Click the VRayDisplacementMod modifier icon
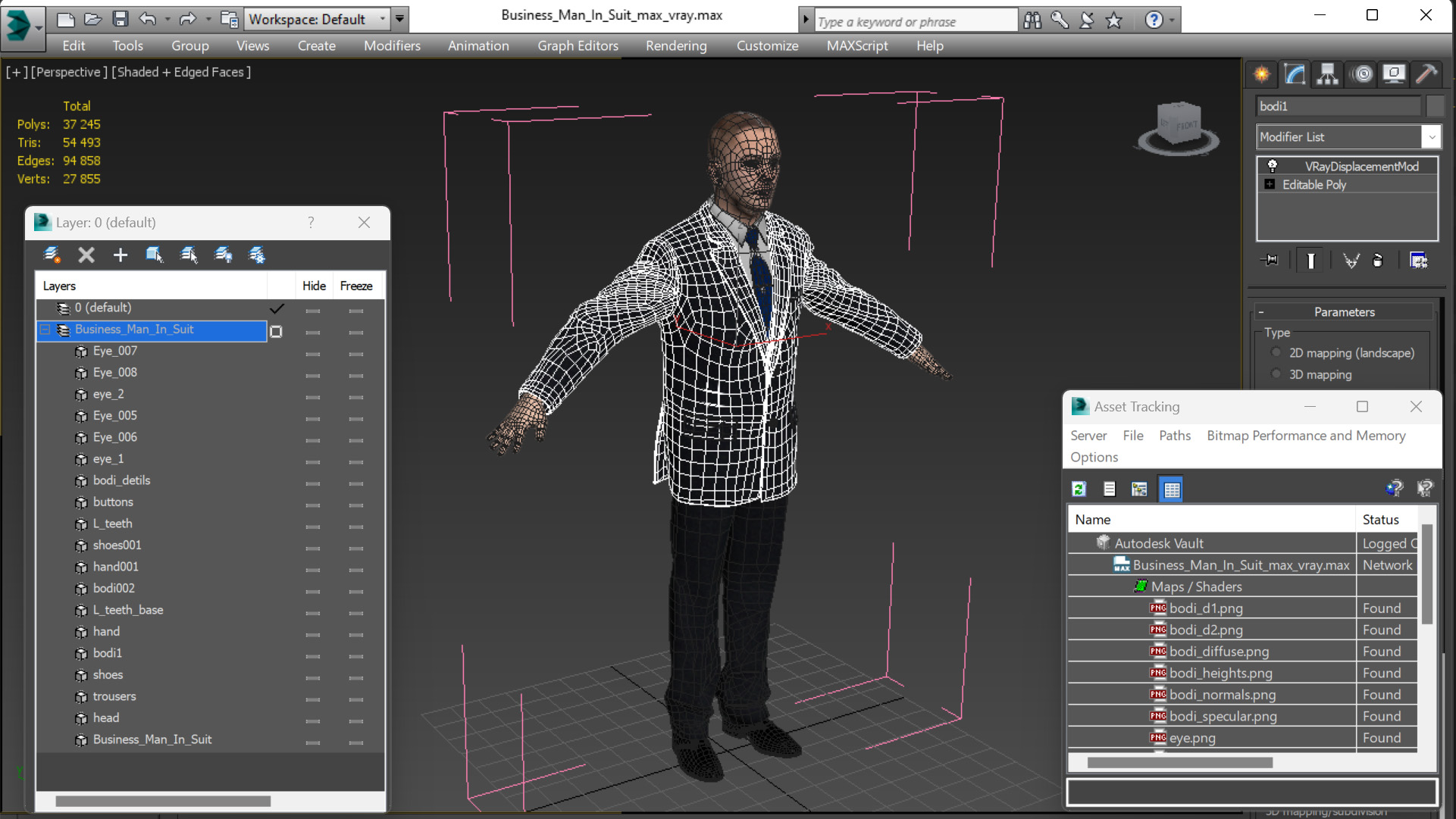Image resolution: width=1456 pixels, height=819 pixels. (1270, 166)
